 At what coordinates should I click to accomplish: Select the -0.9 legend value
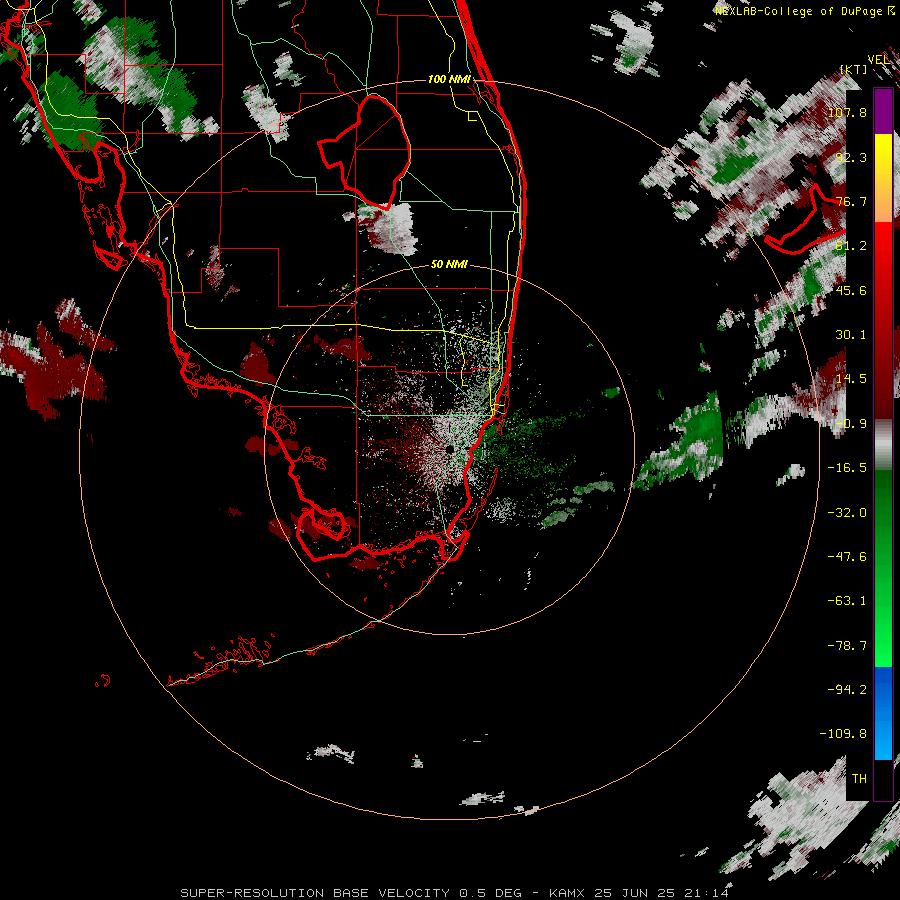[x=851, y=424]
